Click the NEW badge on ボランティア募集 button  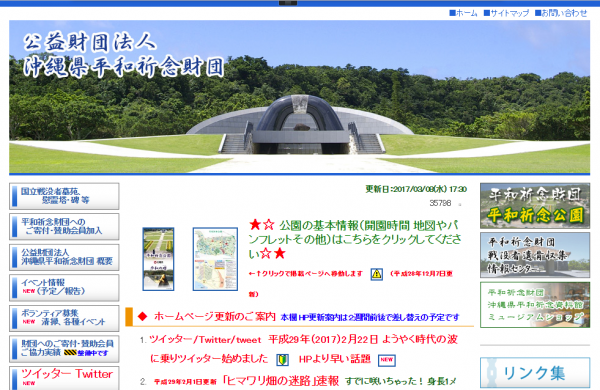pyautogui.click(x=29, y=321)
